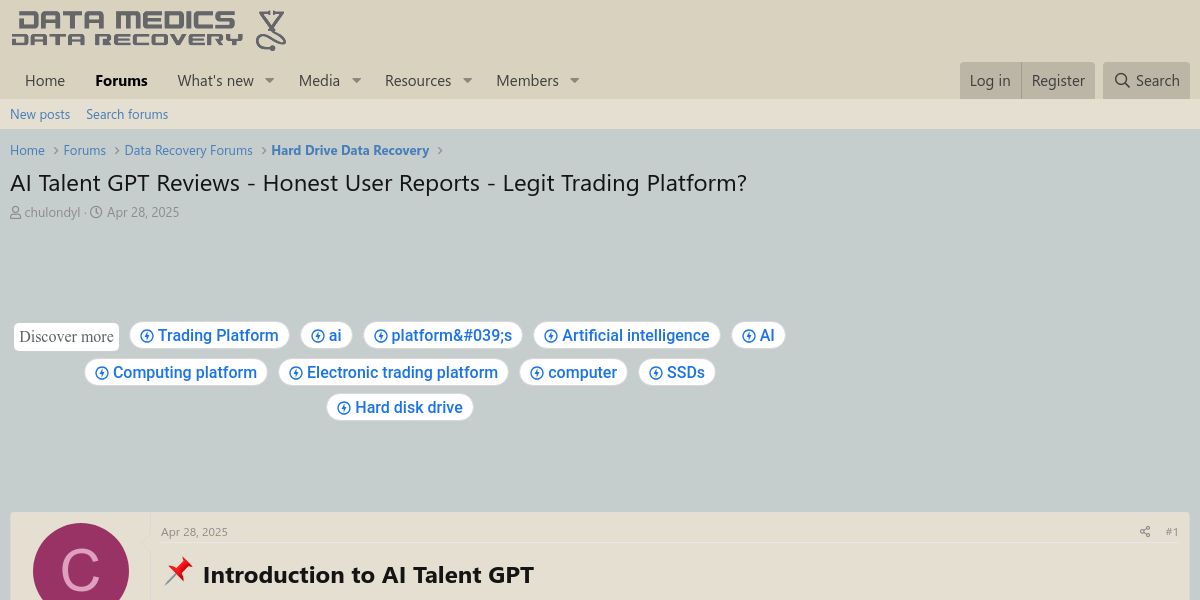The width and height of the screenshot is (1200, 600).
Task: Open the New posts link
Action: (x=40, y=114)
